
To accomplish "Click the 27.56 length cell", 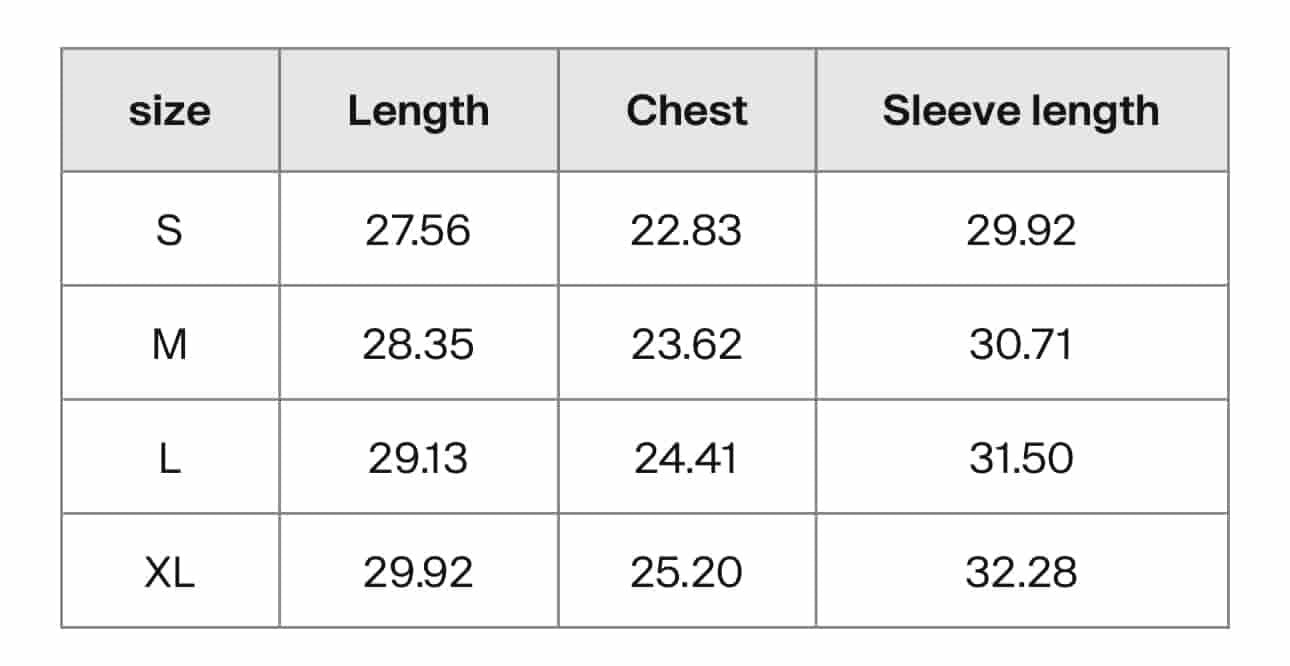I will (x=418, y=230).
